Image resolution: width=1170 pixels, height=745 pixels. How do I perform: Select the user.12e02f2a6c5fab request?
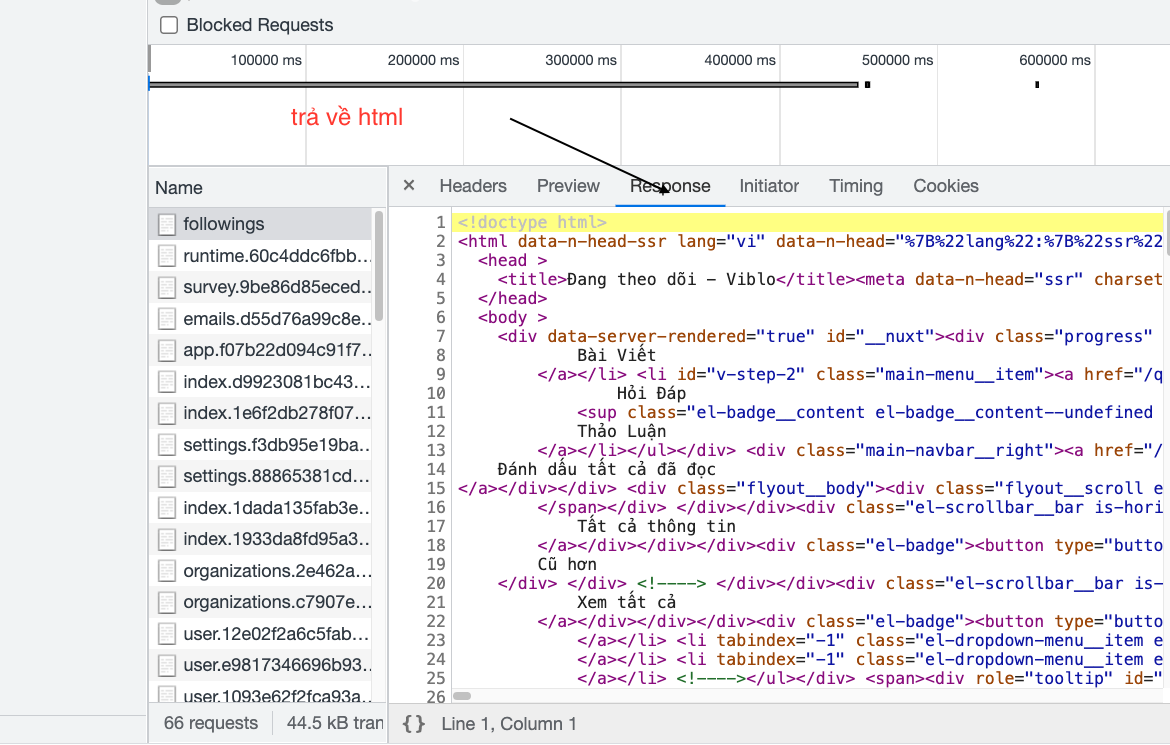[x=260, y=634]
